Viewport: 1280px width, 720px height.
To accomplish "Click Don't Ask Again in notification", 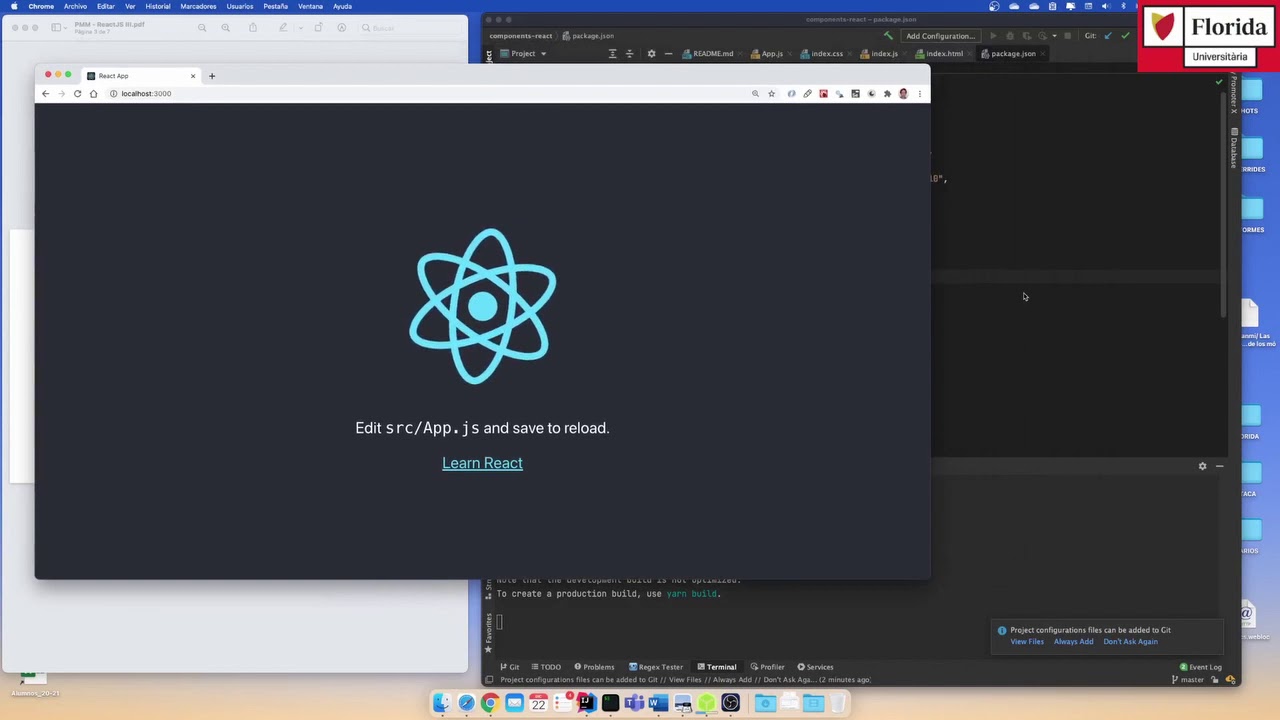I will point(1130,642).
